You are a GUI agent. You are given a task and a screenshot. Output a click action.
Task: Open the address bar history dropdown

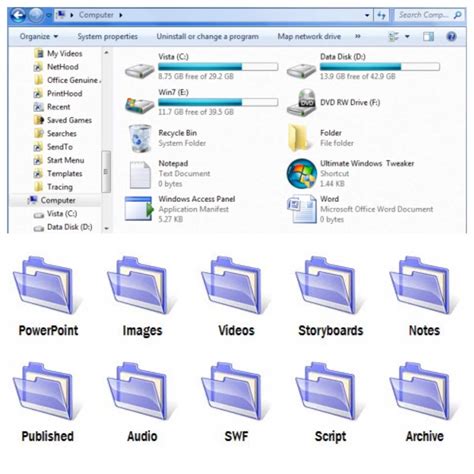coord(367,15)
